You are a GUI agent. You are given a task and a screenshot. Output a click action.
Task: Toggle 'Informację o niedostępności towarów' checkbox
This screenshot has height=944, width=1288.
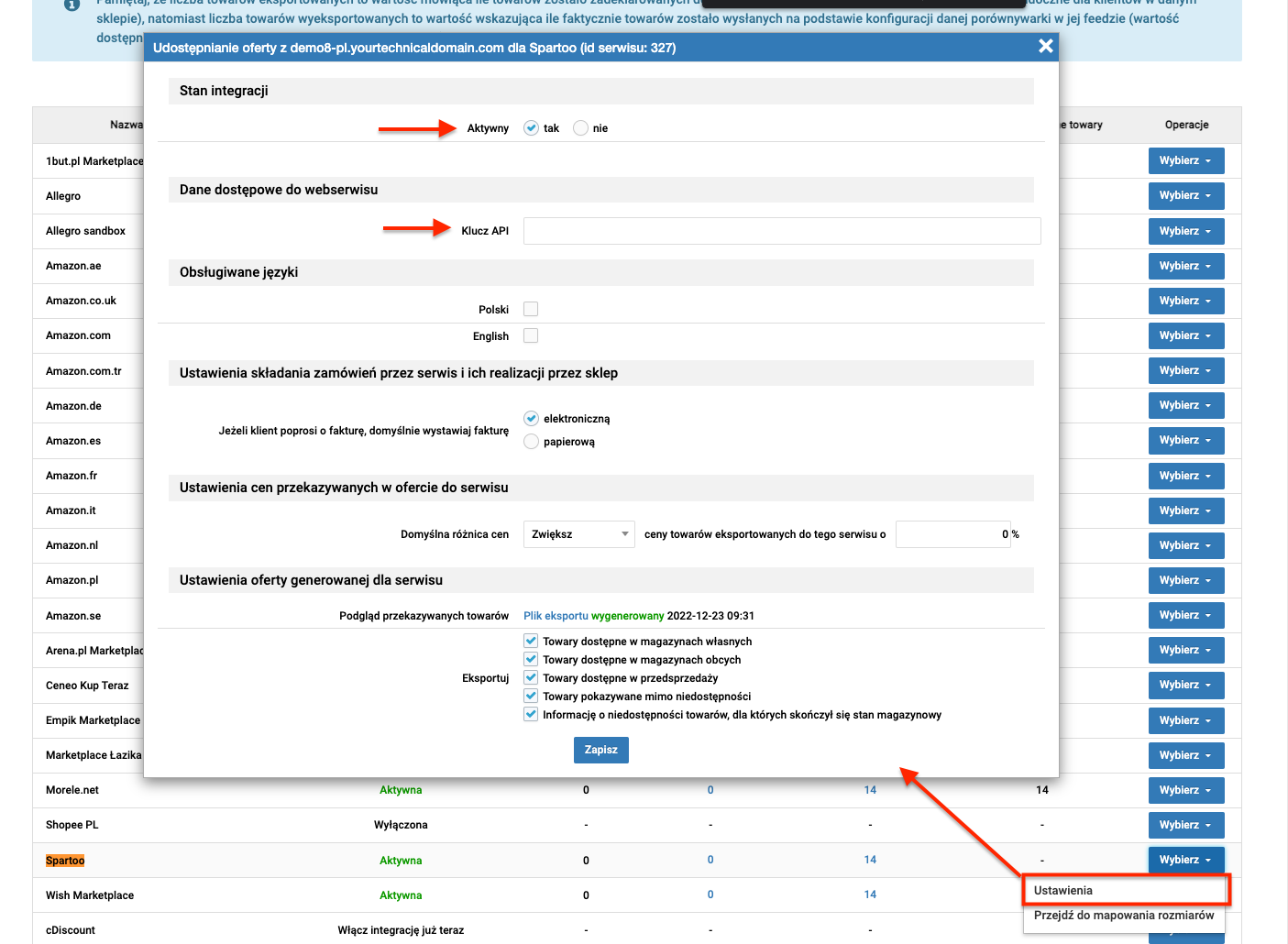pos(531,714)
